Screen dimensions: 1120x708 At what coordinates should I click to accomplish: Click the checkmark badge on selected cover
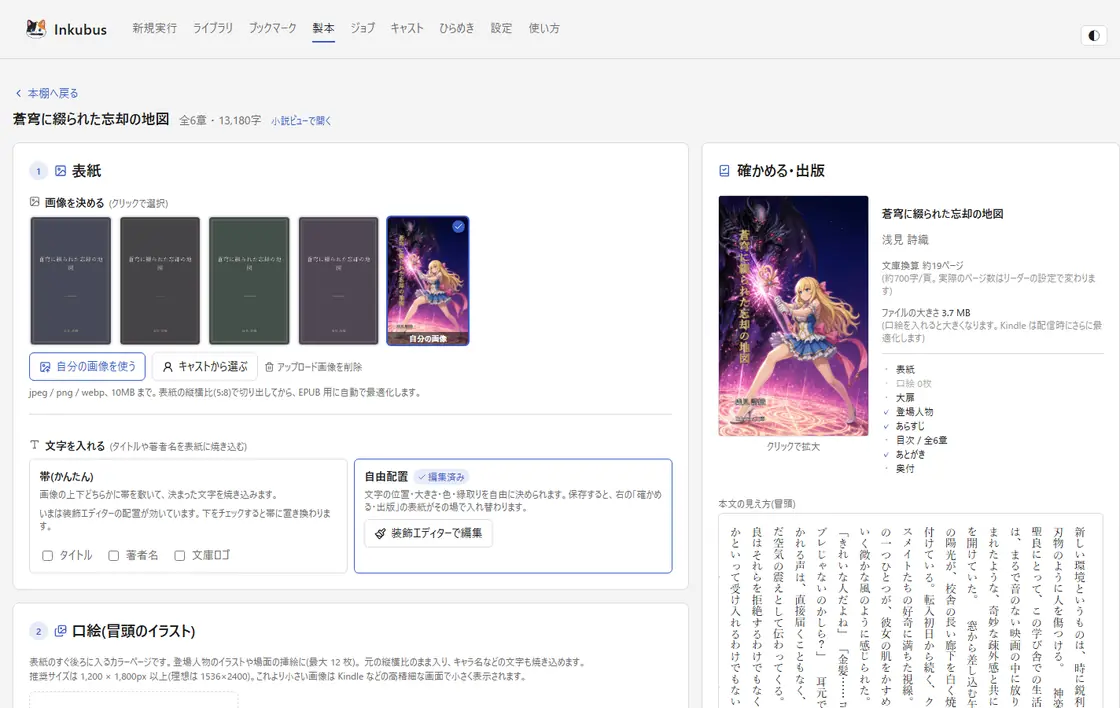coord(458,226)
